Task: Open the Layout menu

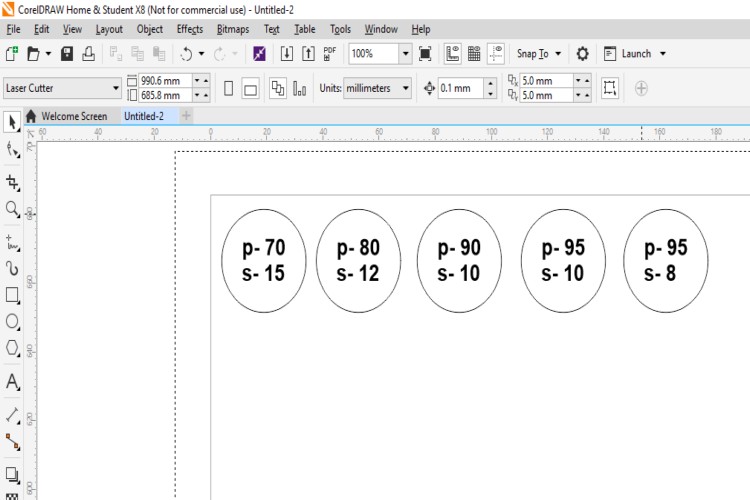Action: pyautogui.click(x=109, y=29)
